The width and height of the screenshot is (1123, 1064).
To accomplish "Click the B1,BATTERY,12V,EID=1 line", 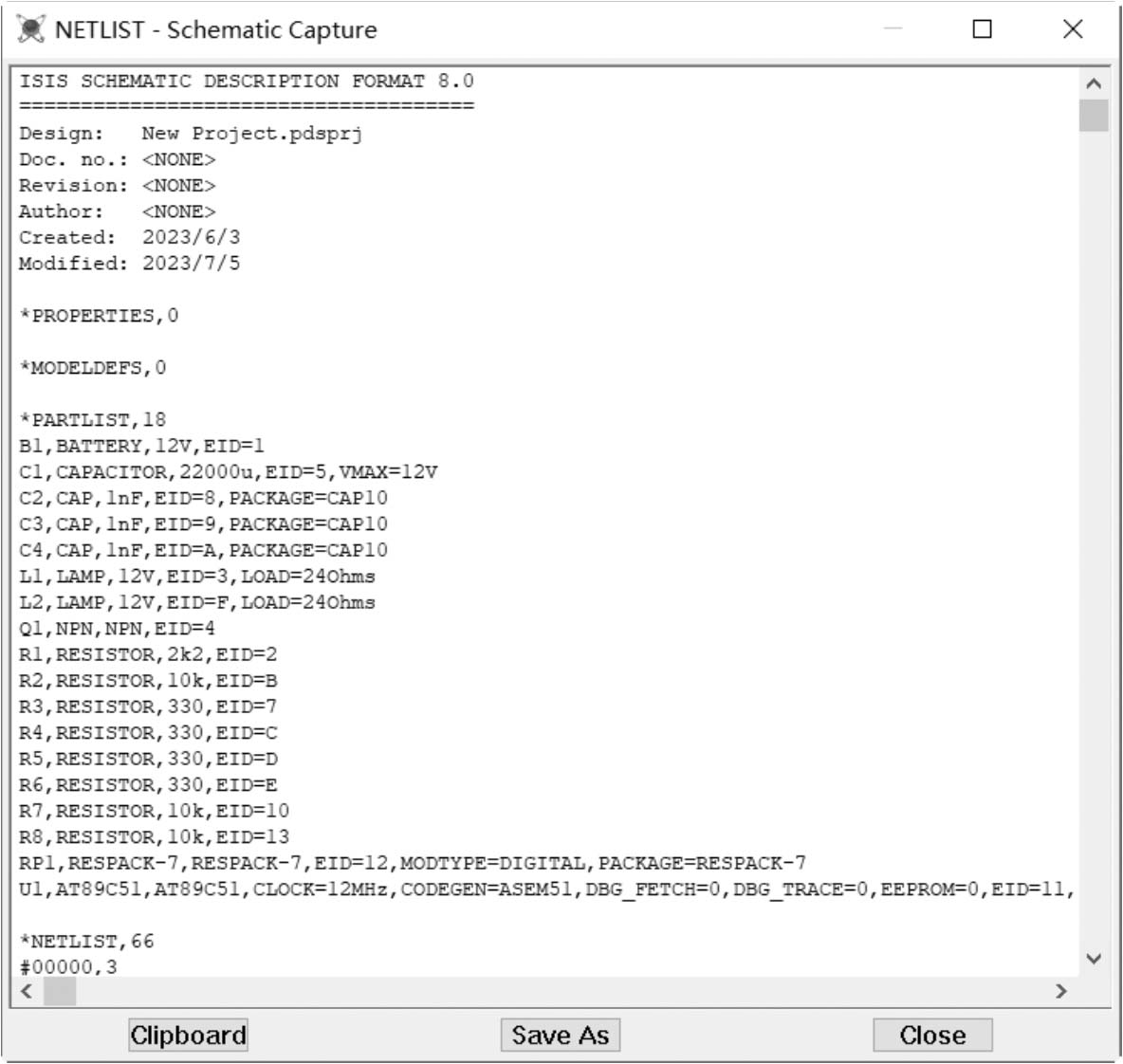I will 142,446.
